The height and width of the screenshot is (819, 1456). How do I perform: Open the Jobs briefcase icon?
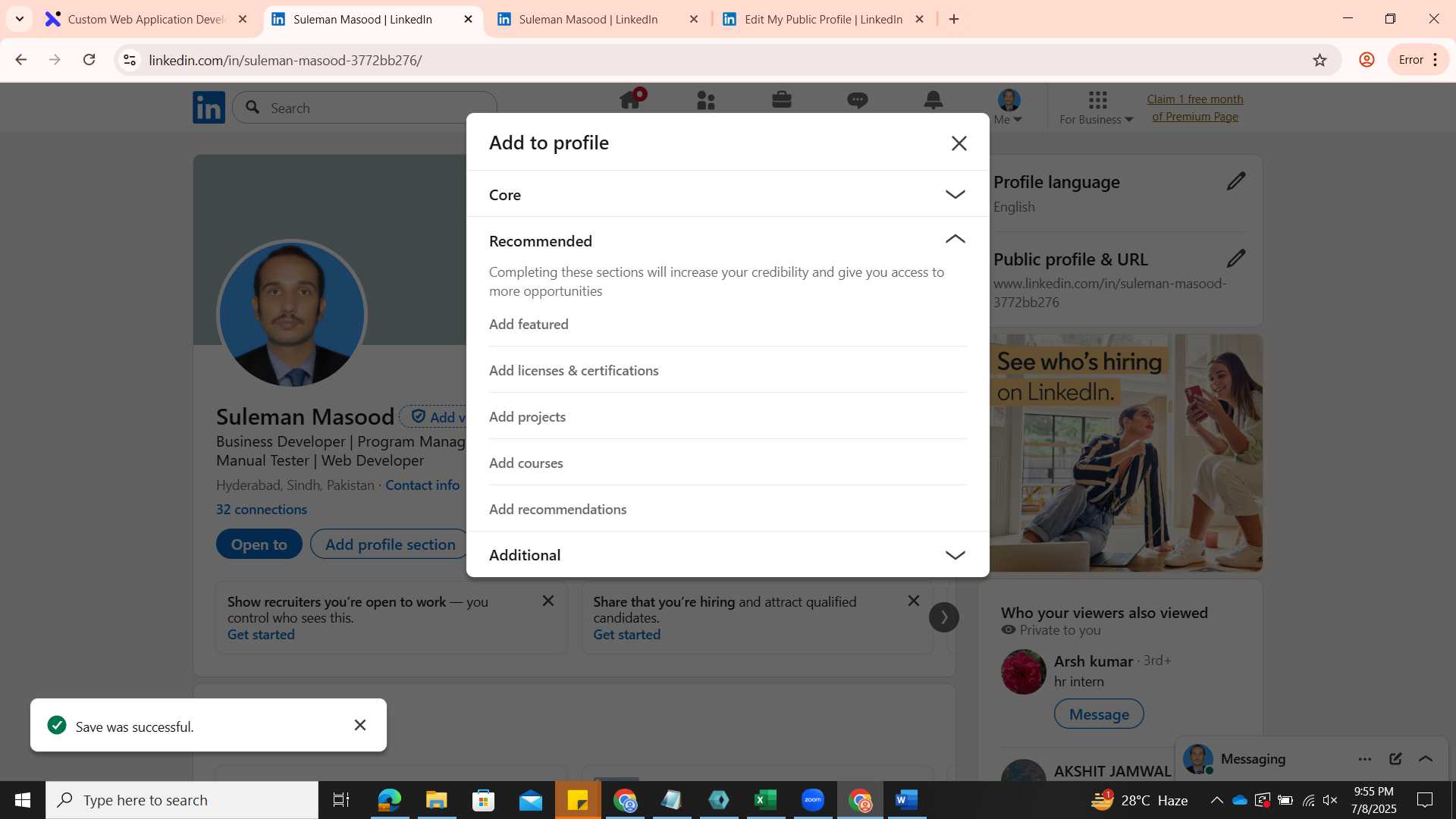tap(782, 100)
